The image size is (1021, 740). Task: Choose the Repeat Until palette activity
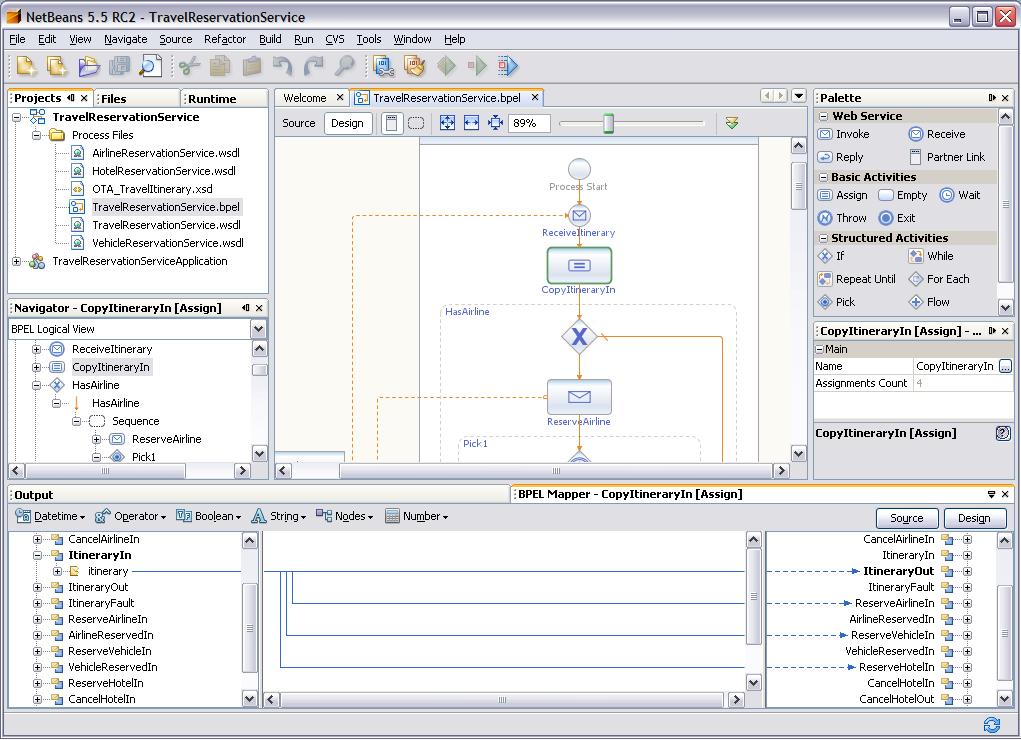tap(857, 279)
